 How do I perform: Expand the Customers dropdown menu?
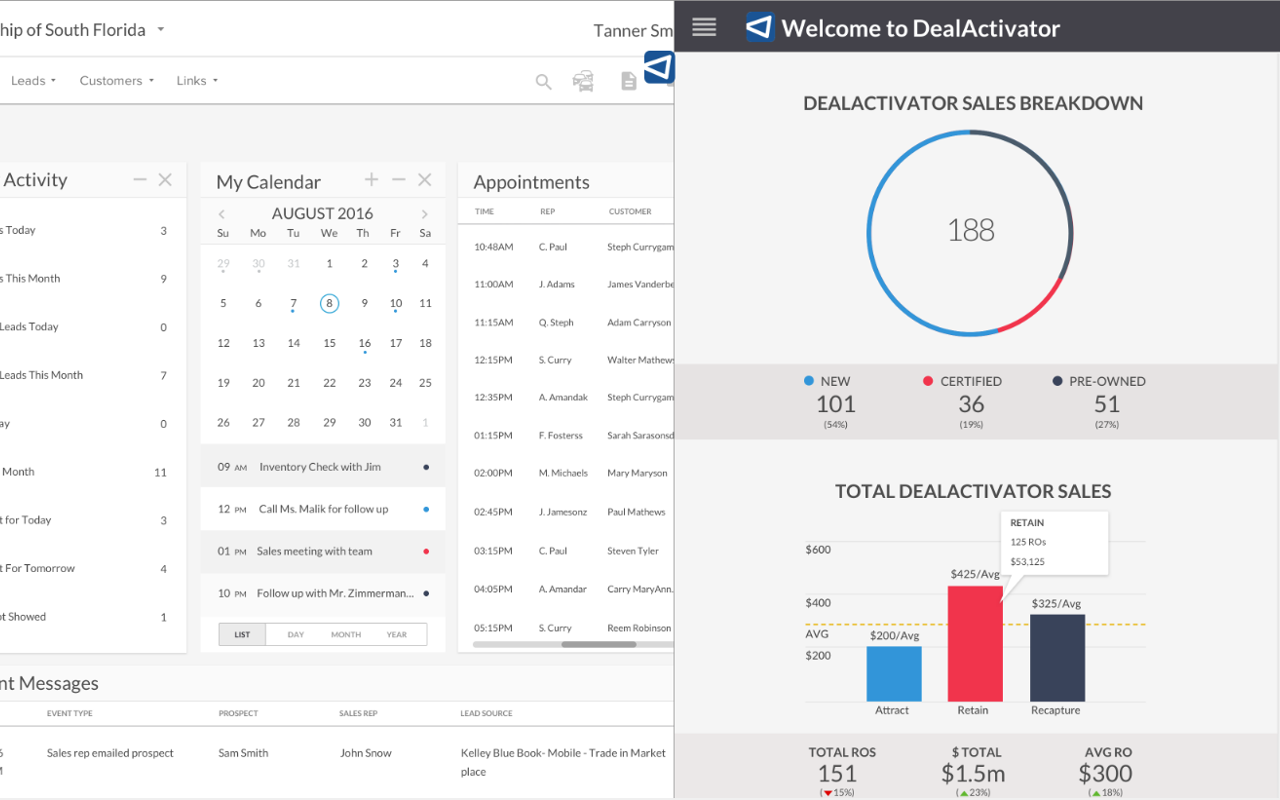[116, 81]
